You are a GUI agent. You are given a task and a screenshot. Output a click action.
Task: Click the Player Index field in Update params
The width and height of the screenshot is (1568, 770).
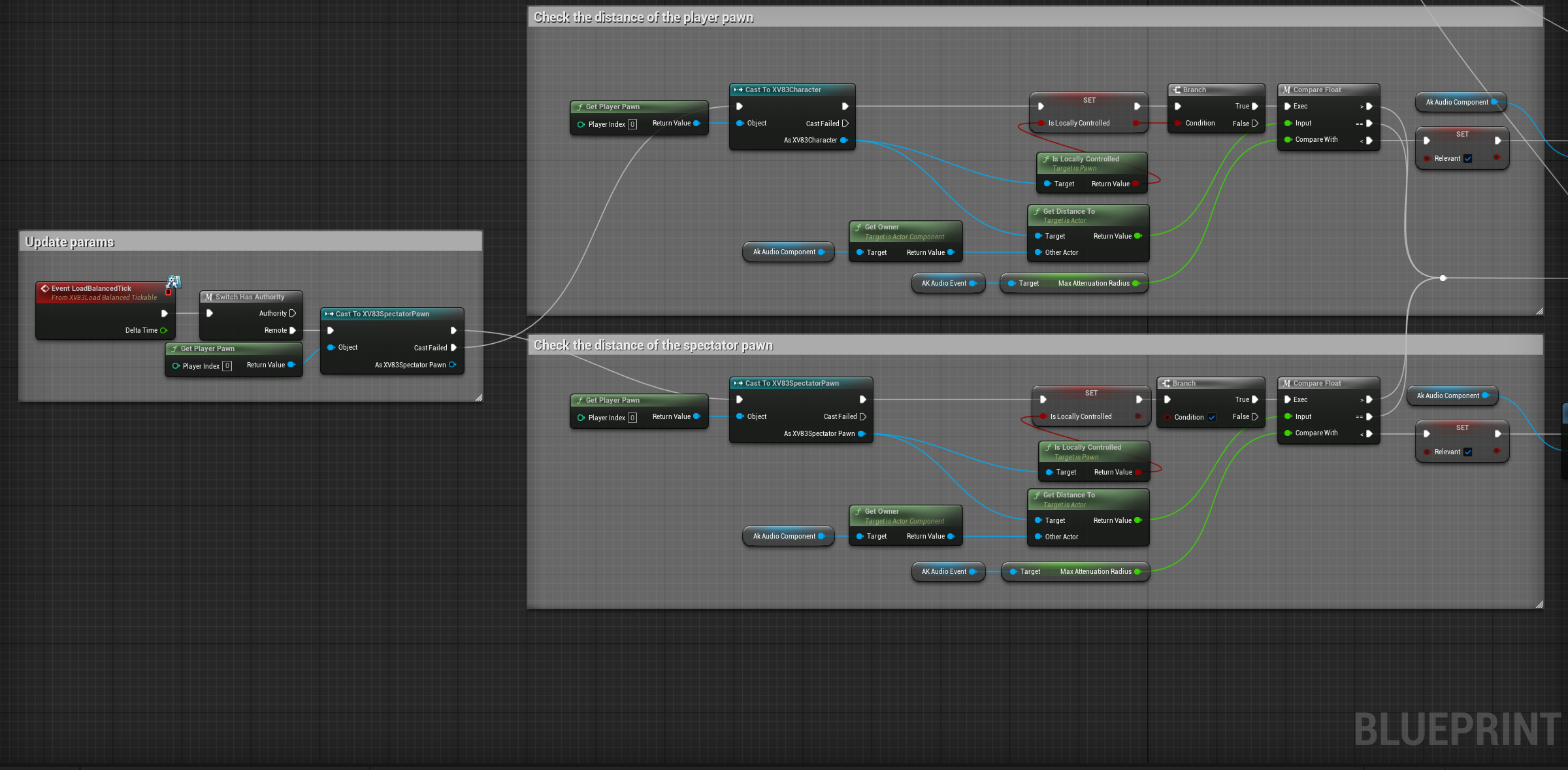point(227,366)
